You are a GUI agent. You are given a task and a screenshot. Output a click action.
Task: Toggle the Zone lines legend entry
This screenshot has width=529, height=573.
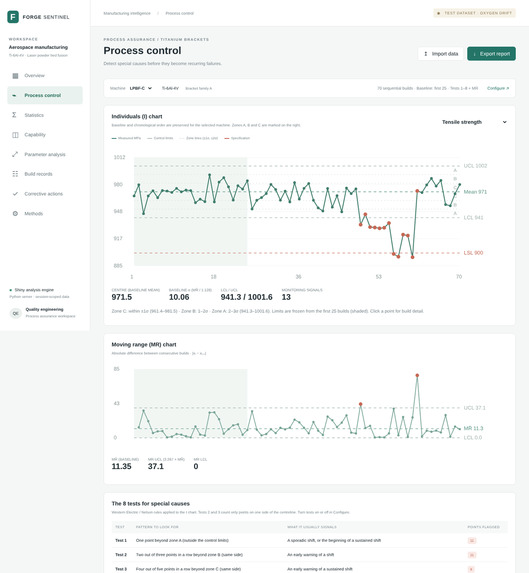coord(199,138)
